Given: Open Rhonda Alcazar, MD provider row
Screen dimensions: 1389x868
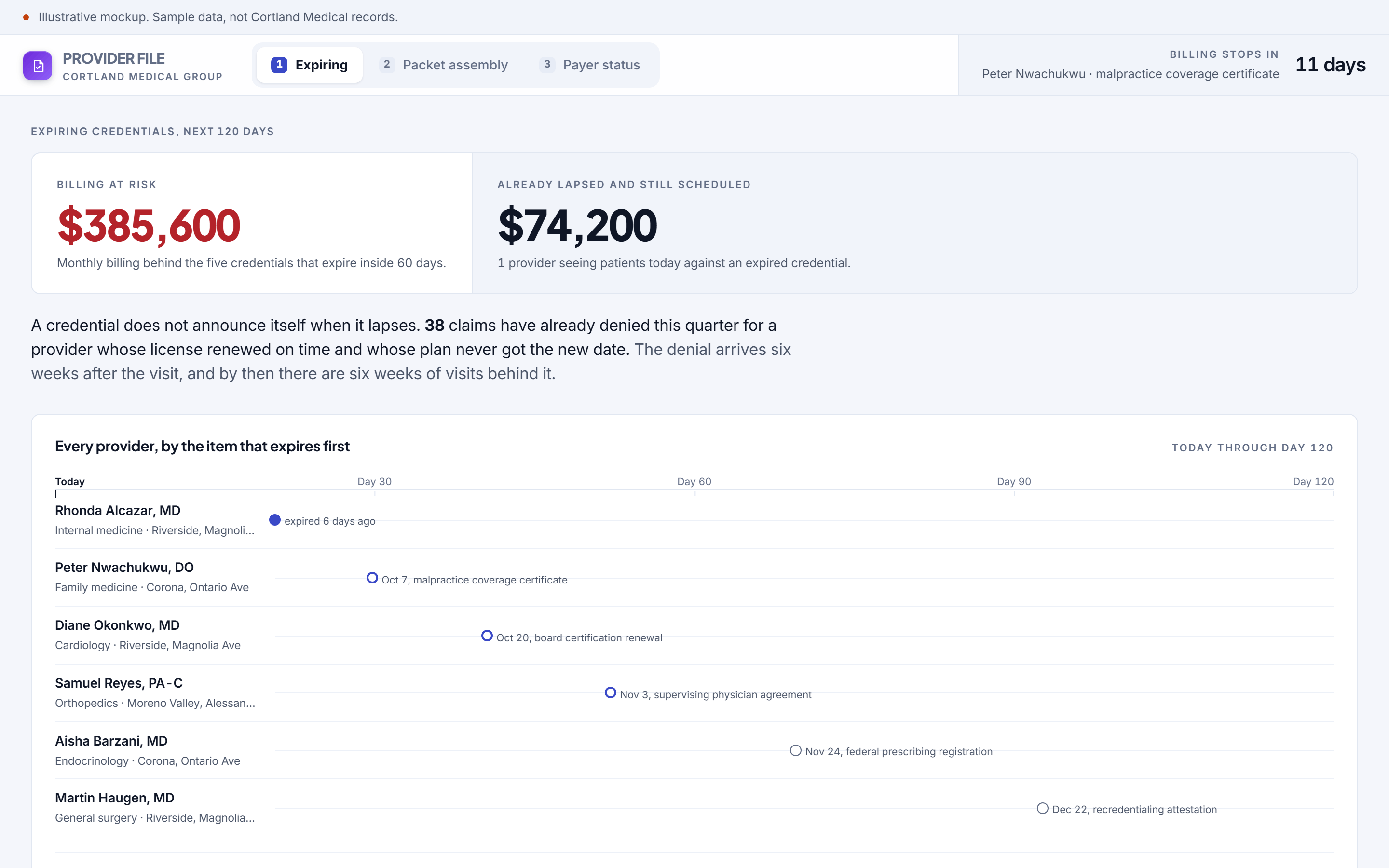Looking at the screenshot, I should click(x=694, y=520).
